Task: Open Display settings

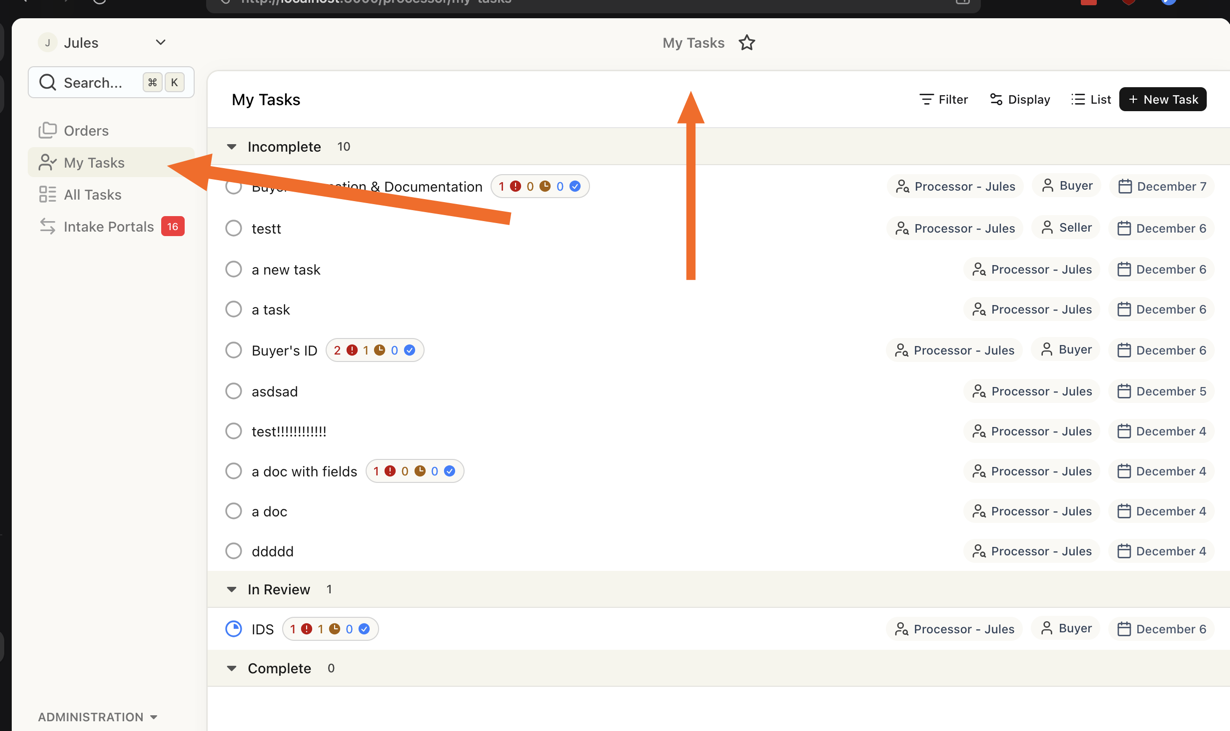Action: [1020, 100]
